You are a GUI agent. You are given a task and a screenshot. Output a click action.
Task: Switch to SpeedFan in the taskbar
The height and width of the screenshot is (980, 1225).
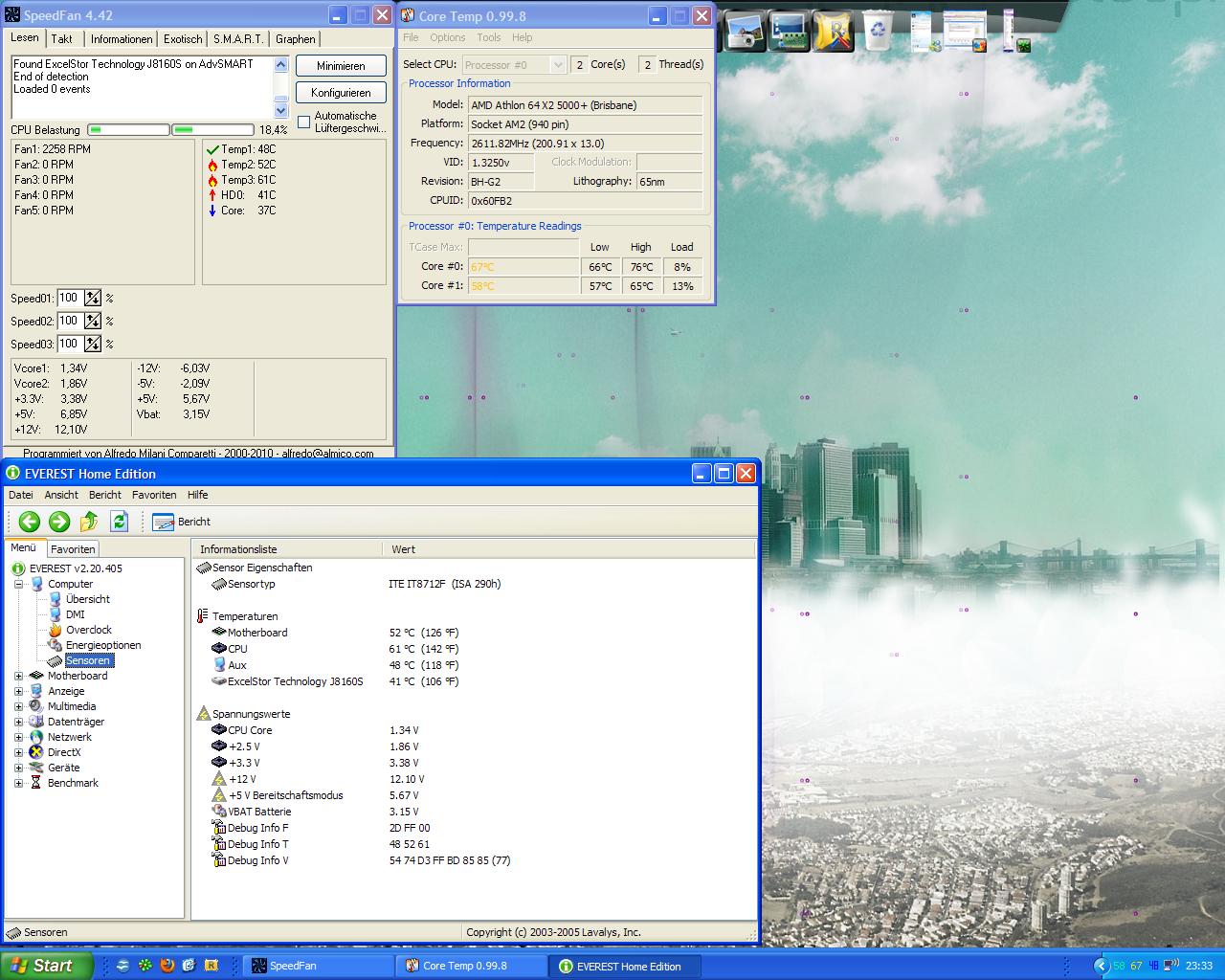point(318,966)
